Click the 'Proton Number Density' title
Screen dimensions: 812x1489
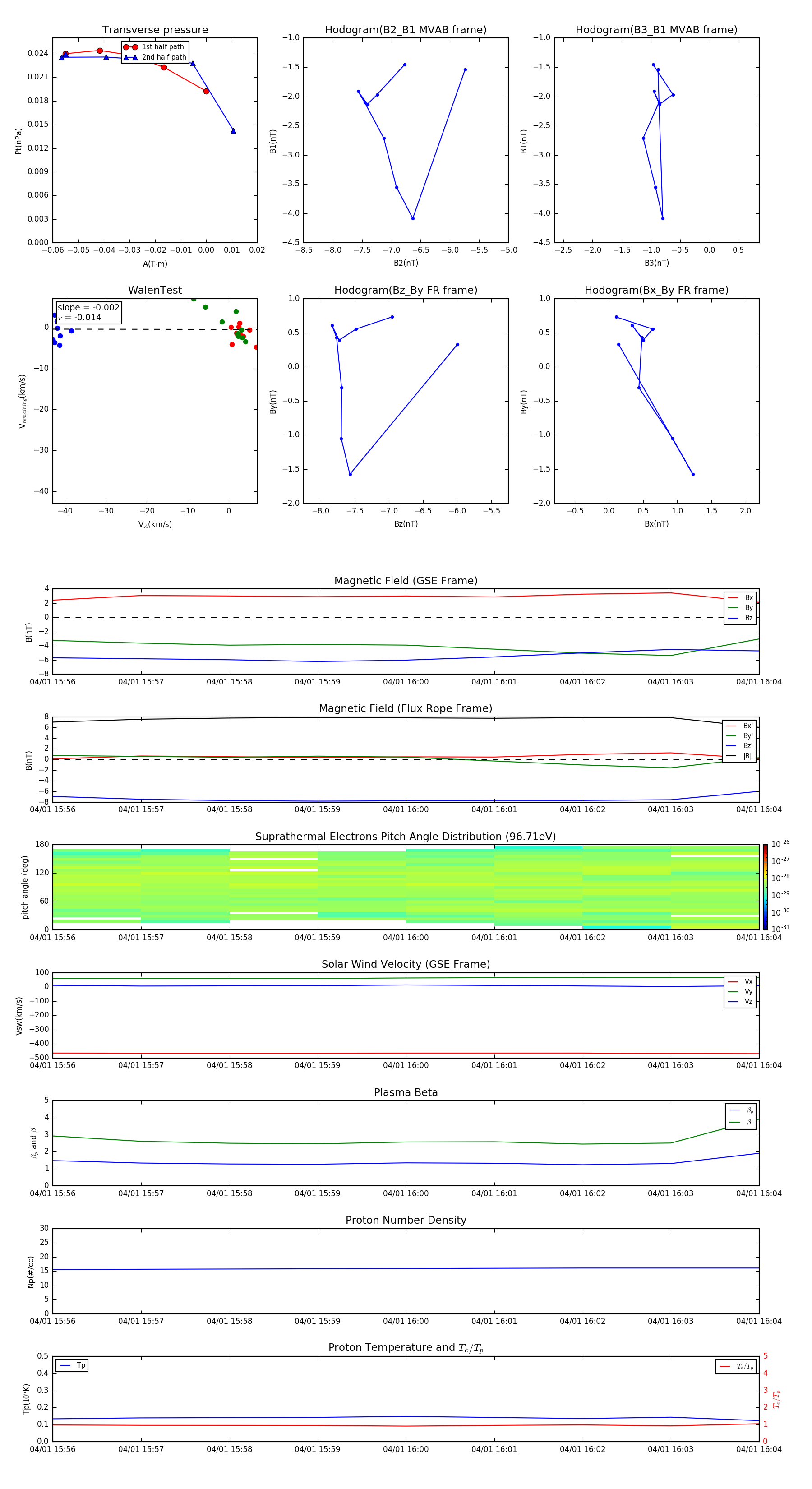[x=406, y=1220]
